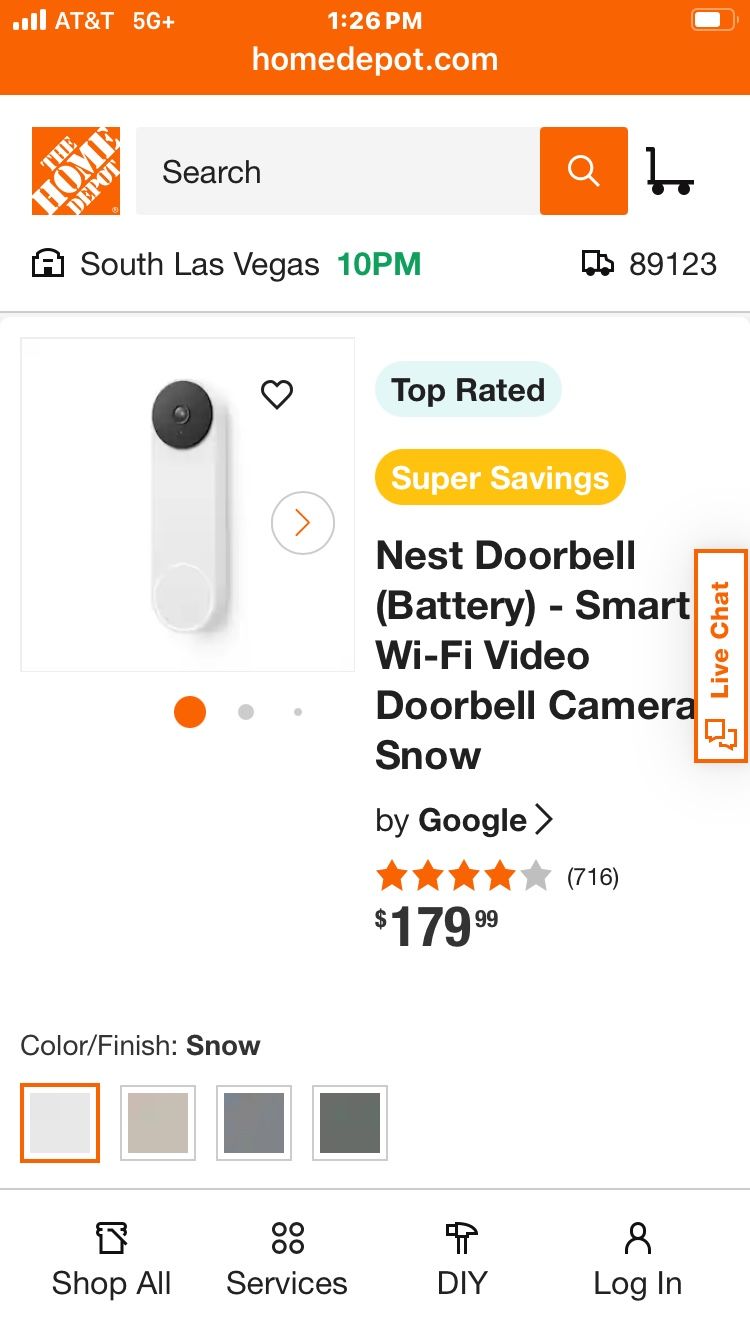Open the shopping cart
750x1334 pixels.
[669, 171]
